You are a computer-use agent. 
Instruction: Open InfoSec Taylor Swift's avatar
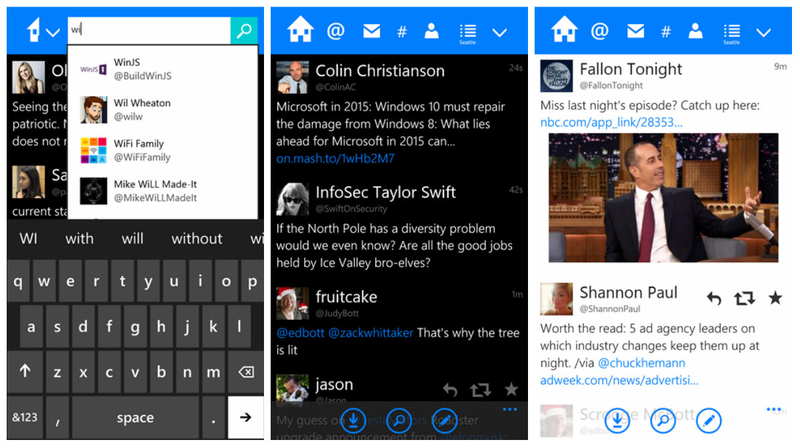292,199
